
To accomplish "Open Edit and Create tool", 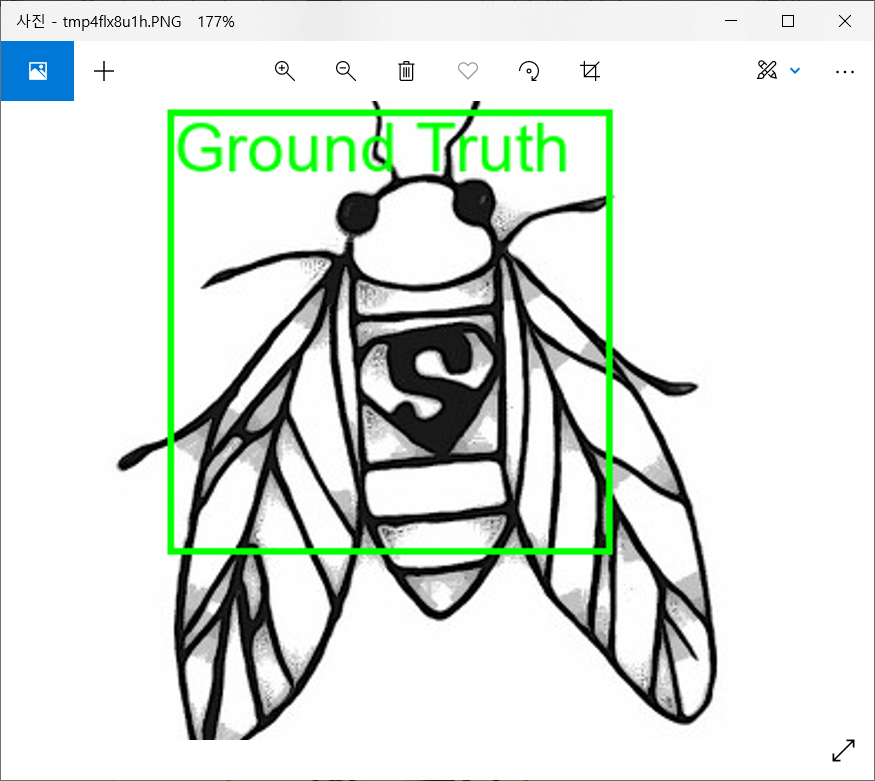I will pos(767,70).
